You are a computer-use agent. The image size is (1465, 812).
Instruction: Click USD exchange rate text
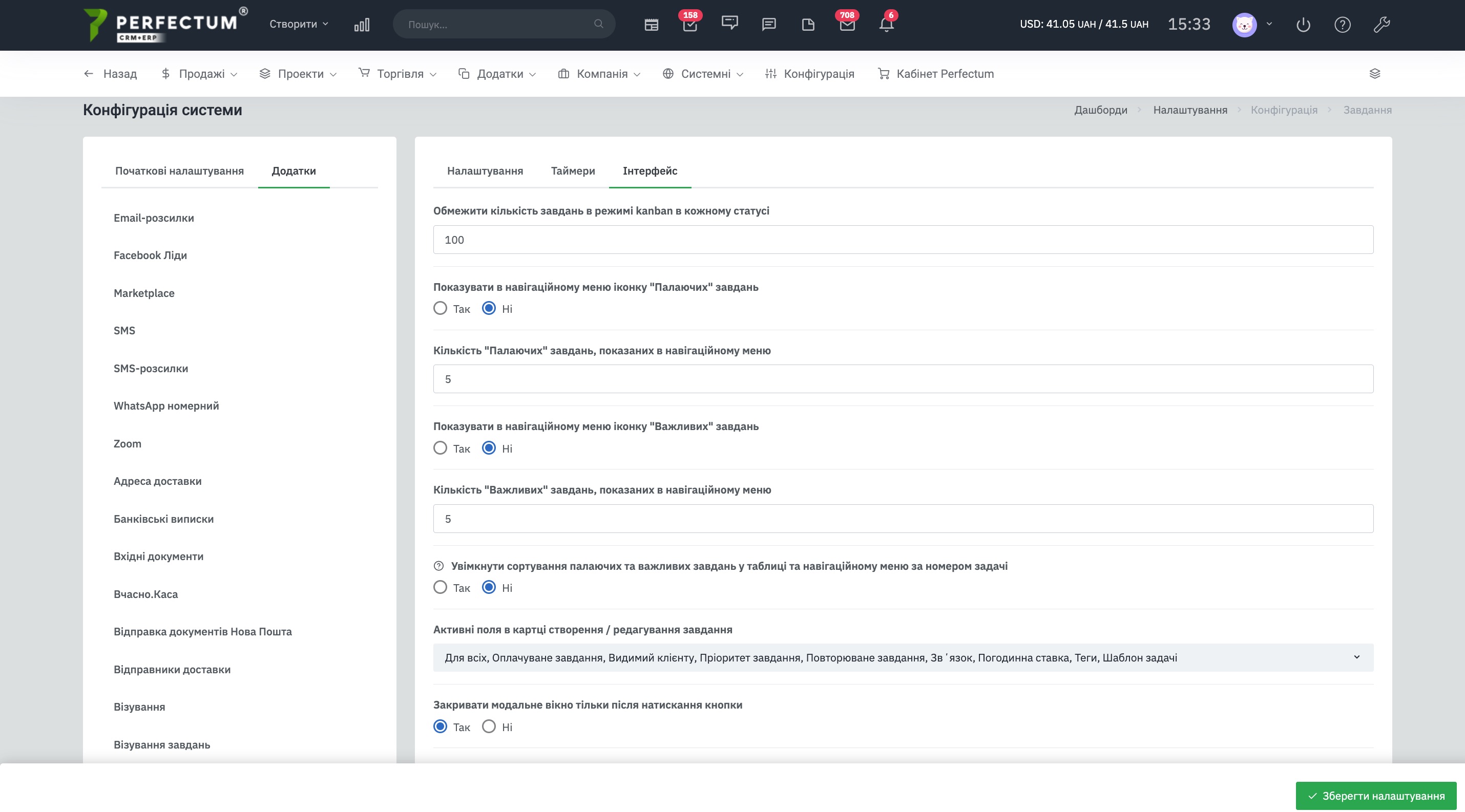[x=1084, y=25]
